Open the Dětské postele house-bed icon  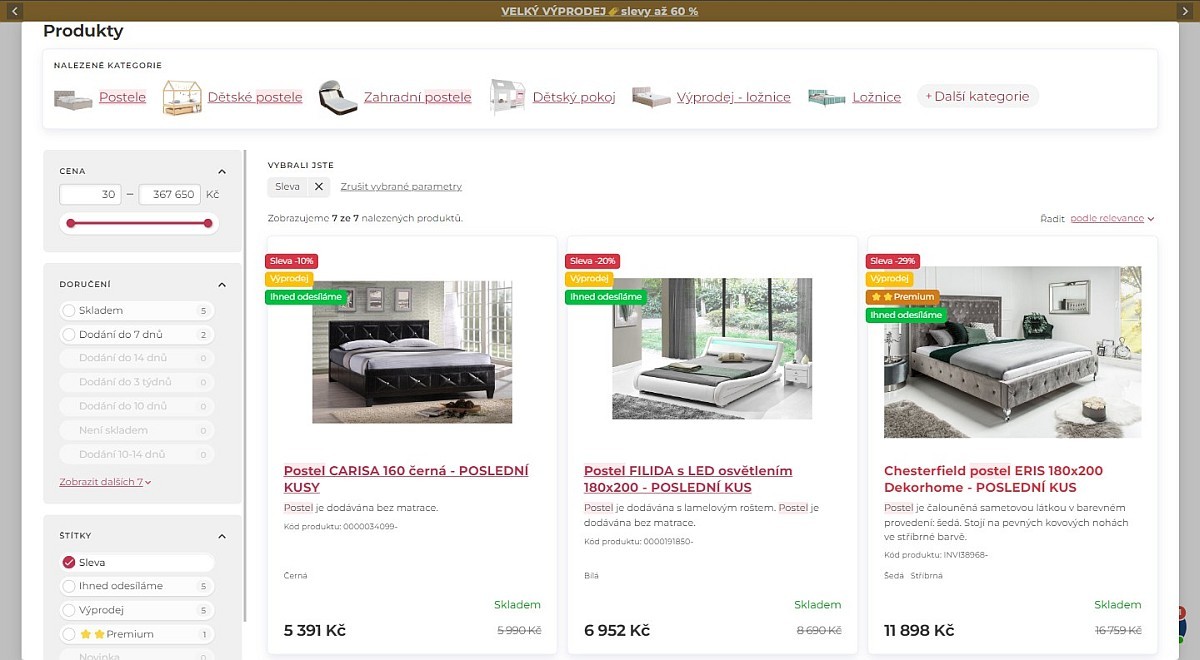pyautogui.click(x=182, y=98)
